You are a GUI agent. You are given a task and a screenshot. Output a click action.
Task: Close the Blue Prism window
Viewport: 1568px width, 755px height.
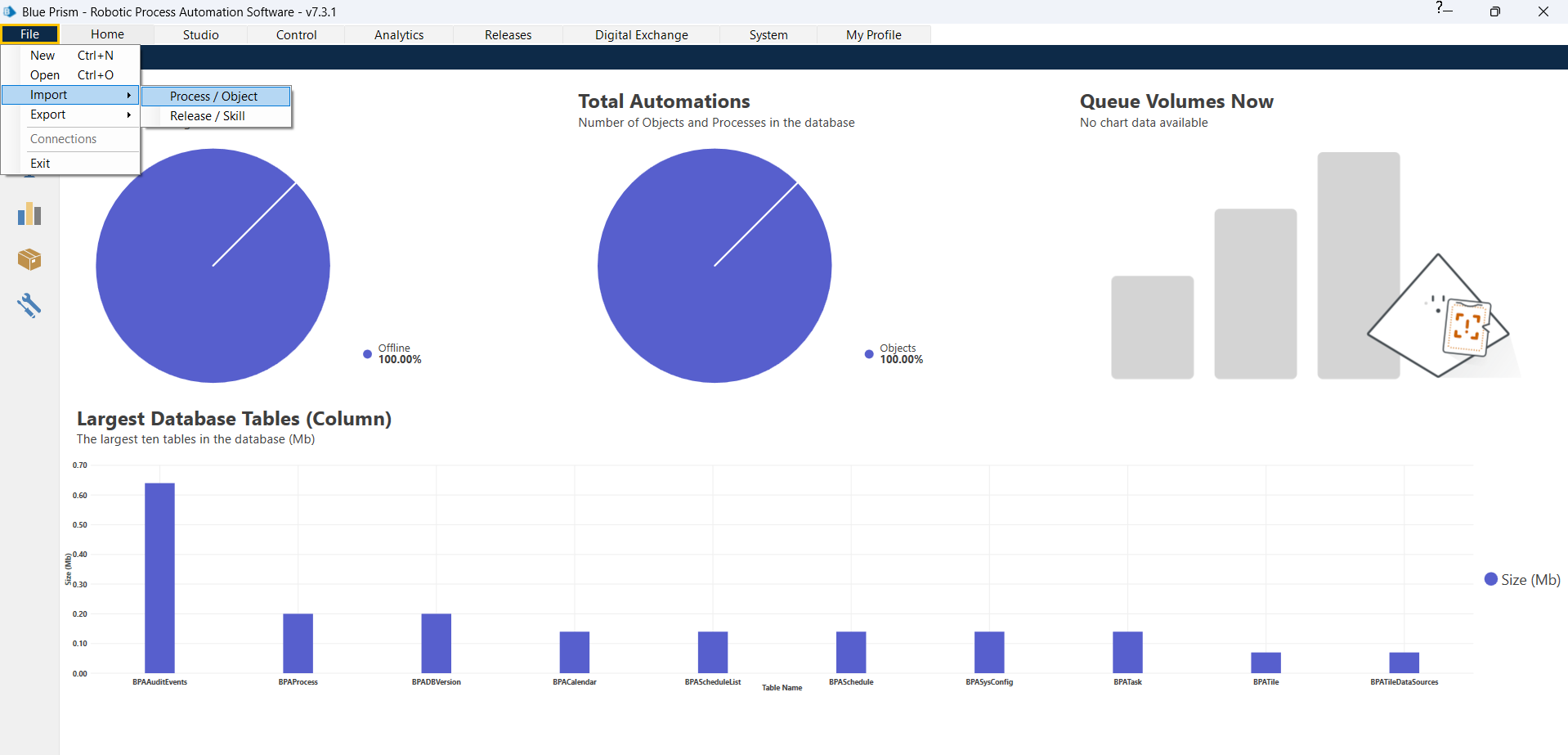tap(1543, 11)
